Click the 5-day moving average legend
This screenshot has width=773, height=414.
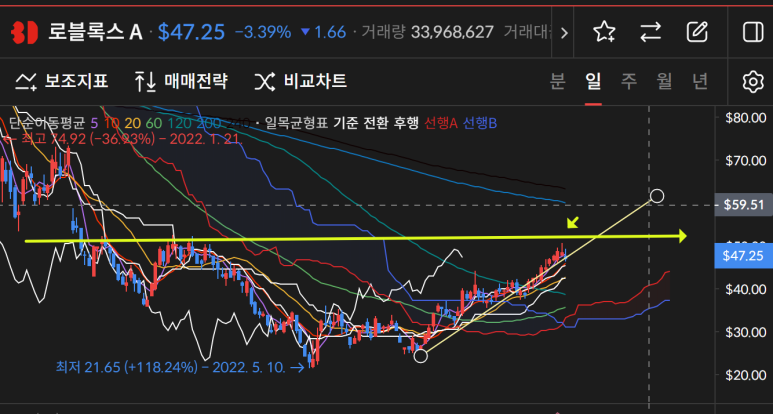(94, 123)
